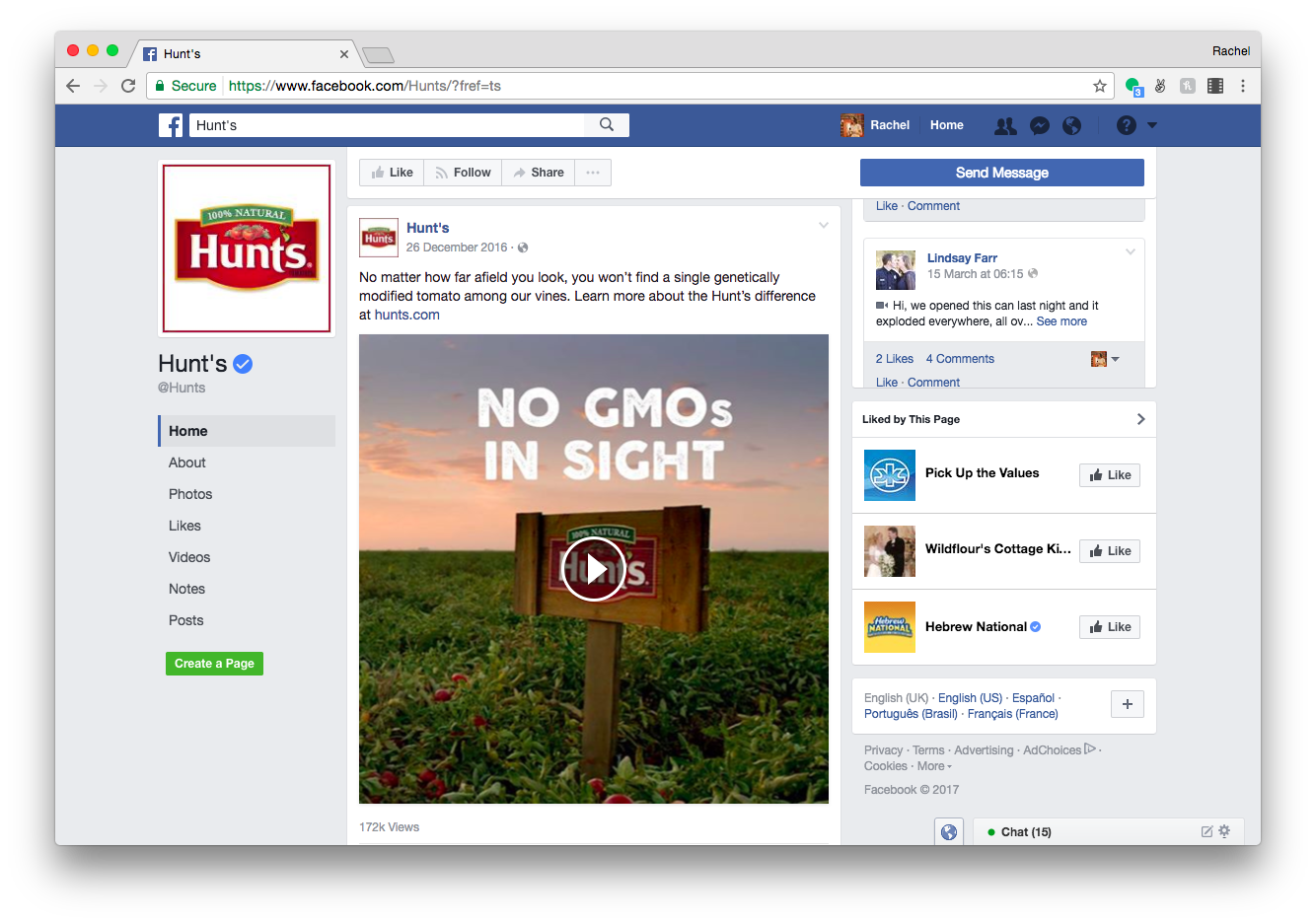This screenshot has width=1316, height=924.
Task: Click the Hunt's page profile logo
Action: 247,249
